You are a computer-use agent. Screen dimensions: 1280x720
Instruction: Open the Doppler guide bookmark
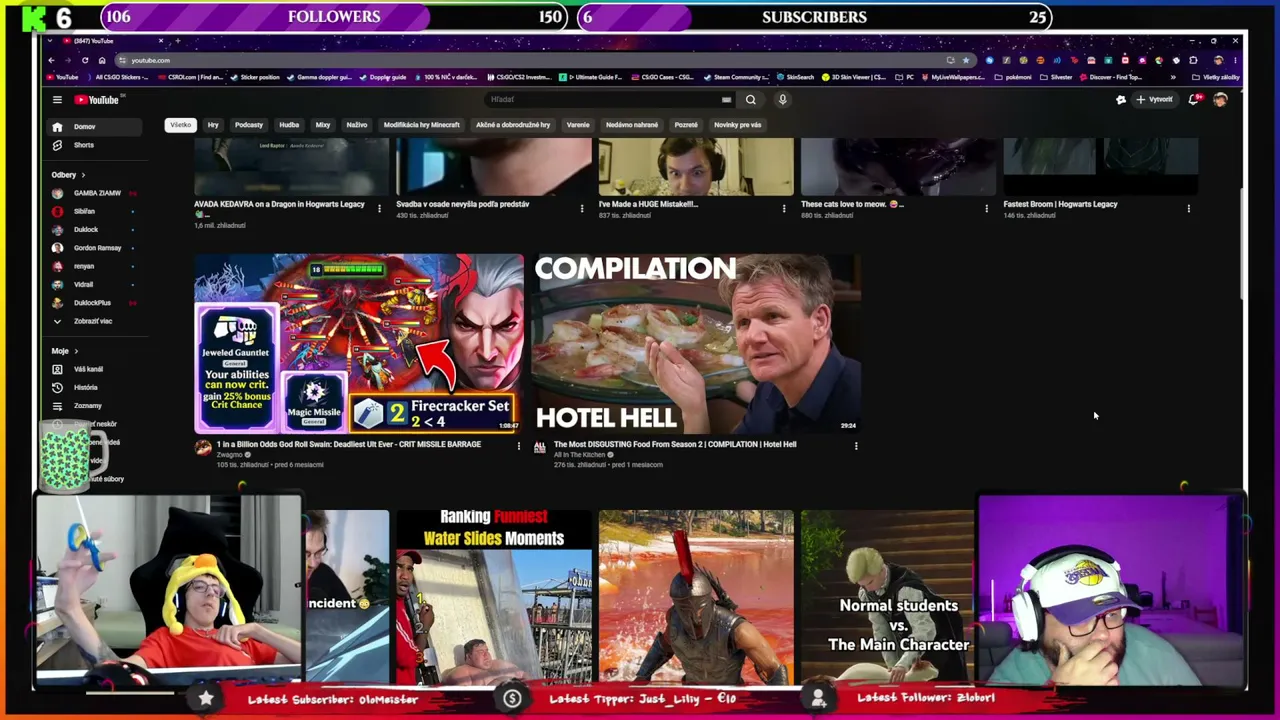[x=383, y=77]
